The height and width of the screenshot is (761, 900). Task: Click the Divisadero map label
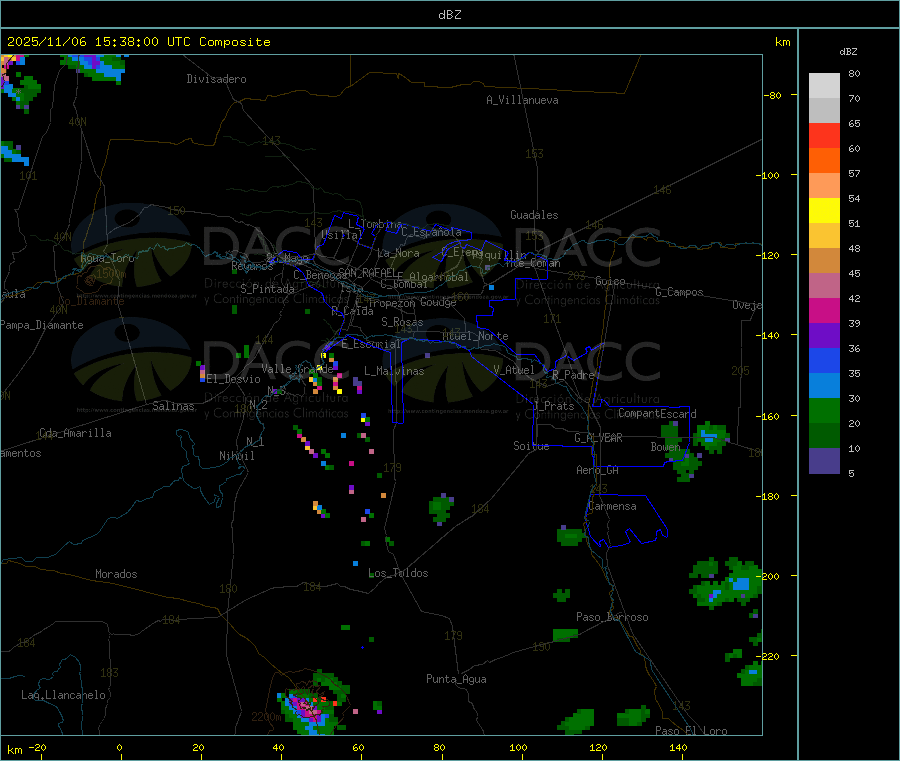(x=216, y=79)
